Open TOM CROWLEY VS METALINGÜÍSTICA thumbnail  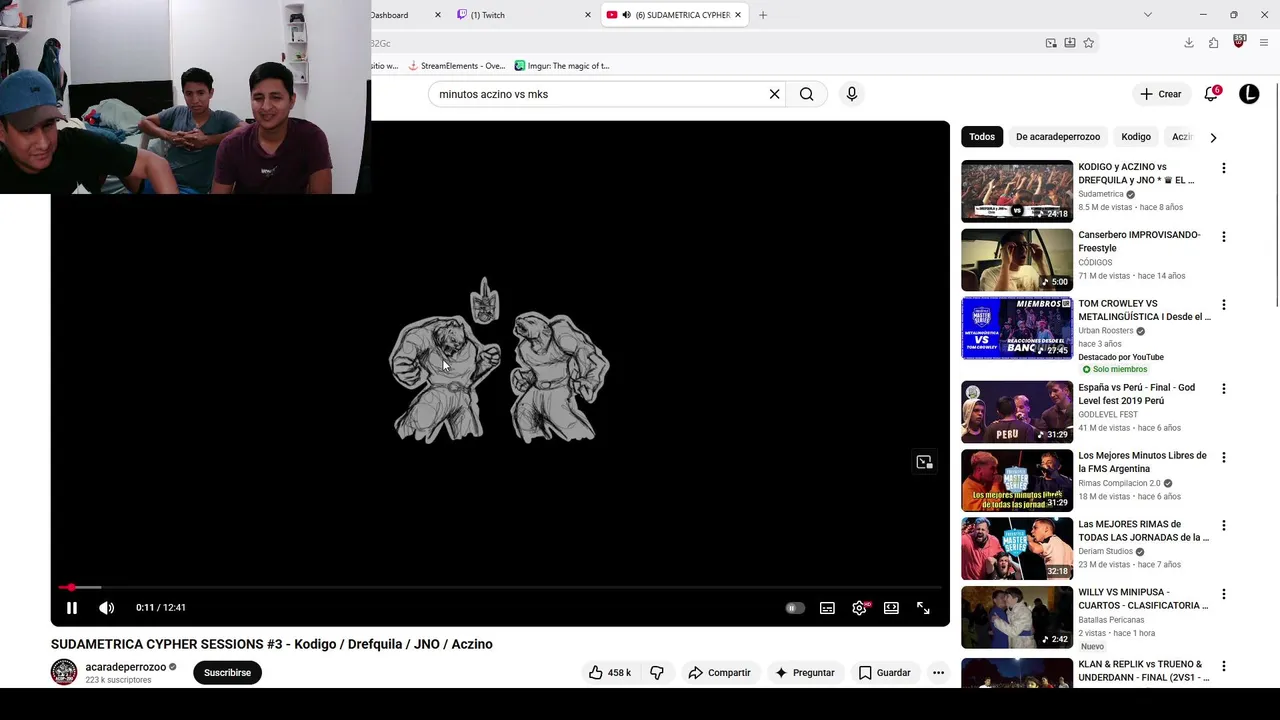(1017, 328)
